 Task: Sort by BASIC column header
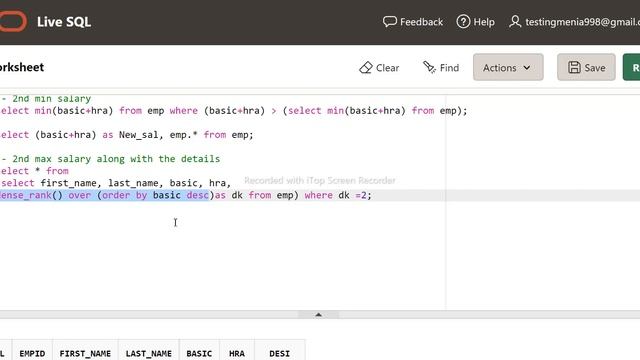(x=199, y=353)
